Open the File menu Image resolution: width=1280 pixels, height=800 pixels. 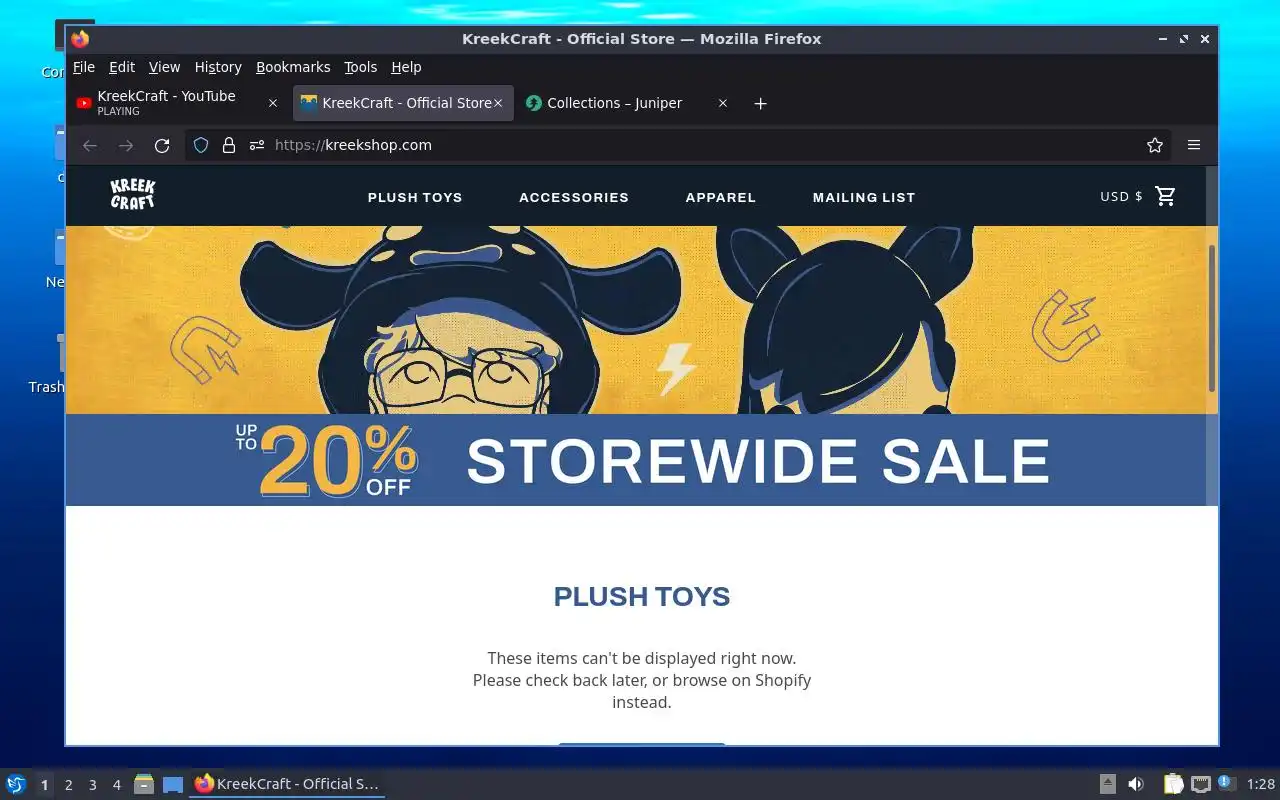pyautogui.click(x=84, y=67)
